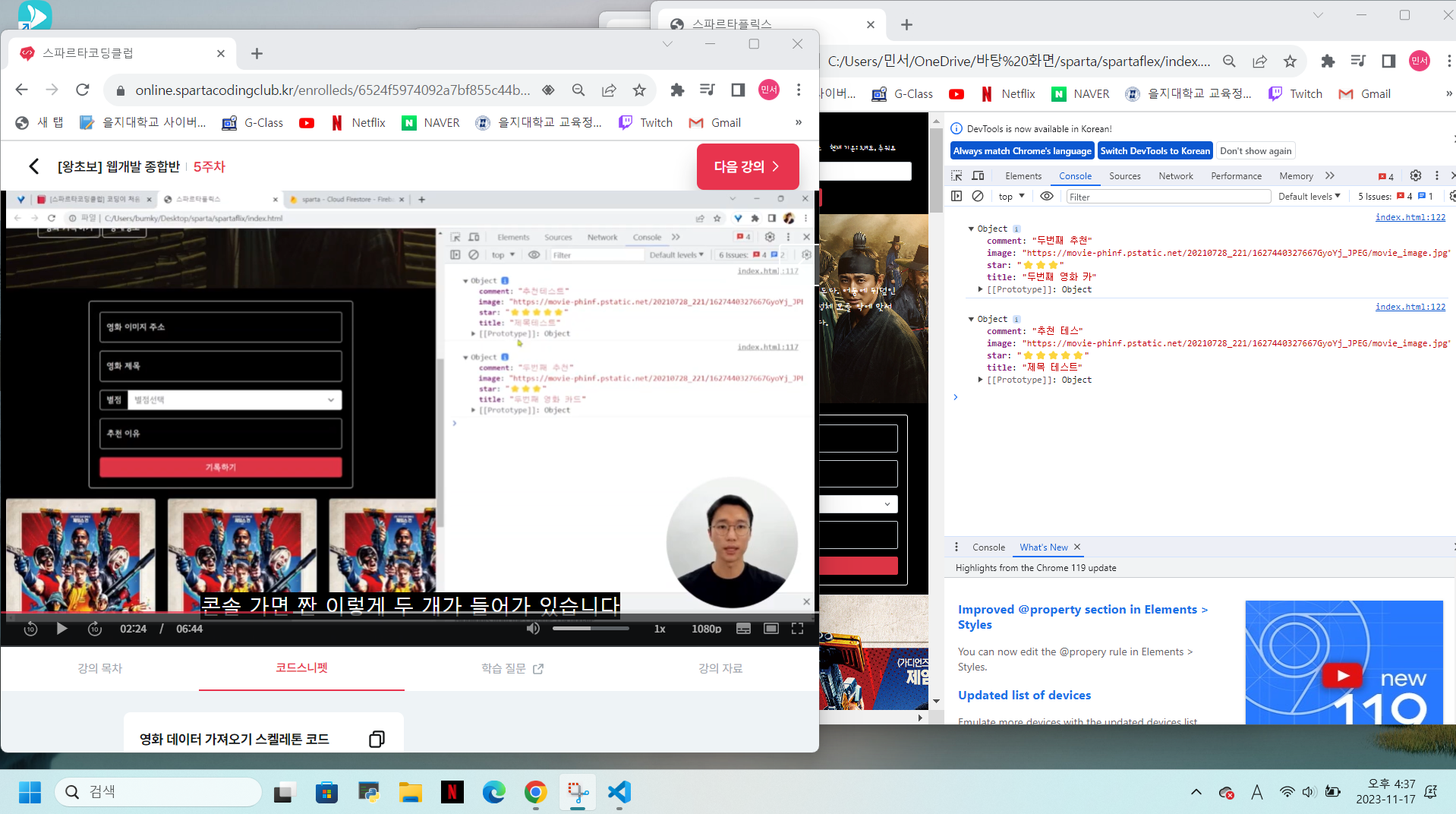Create a live expression eye icon
This screenshot has height=814, width=1456.
(x=1046, y=196)
